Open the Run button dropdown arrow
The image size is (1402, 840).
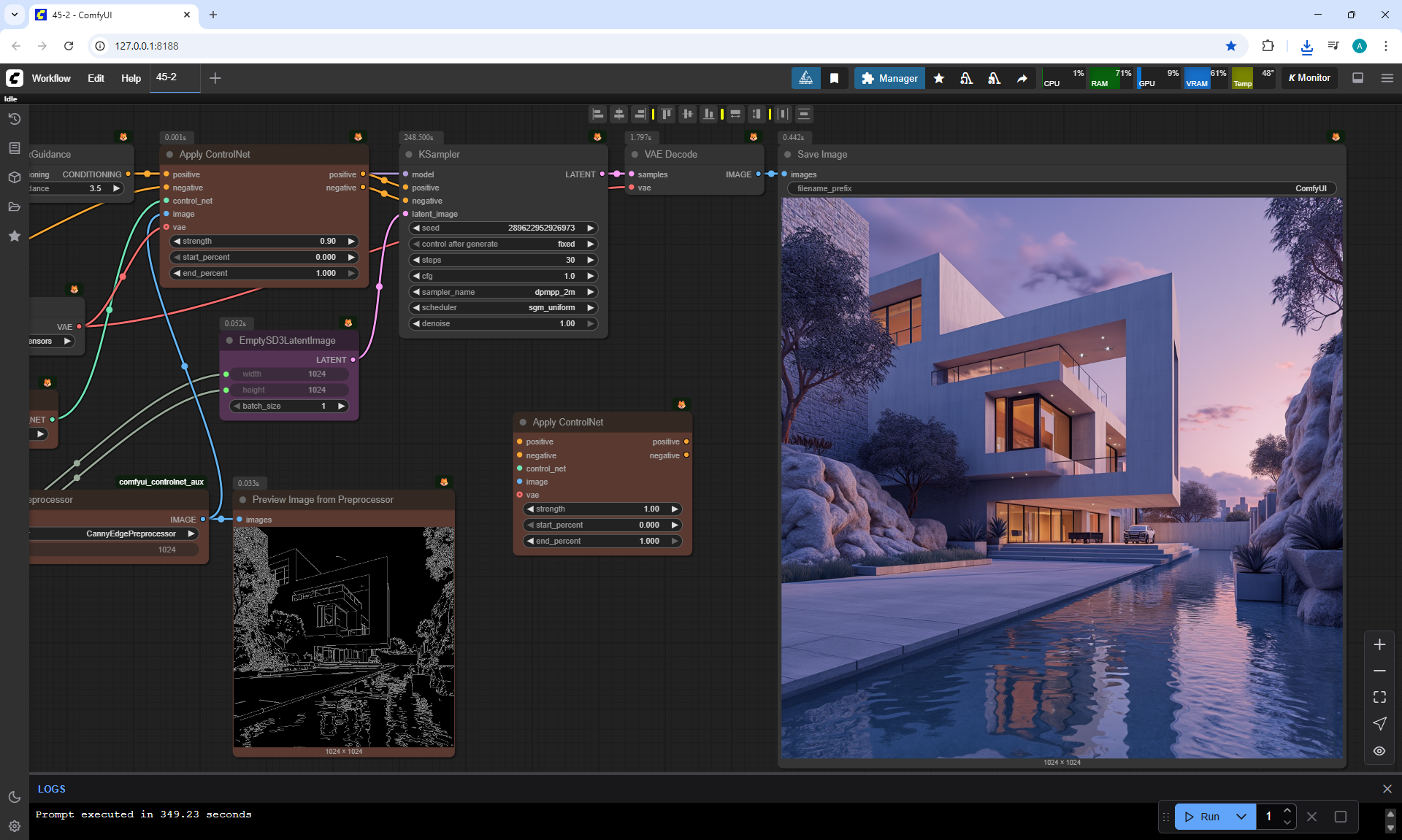click(x=1241, y=817)
